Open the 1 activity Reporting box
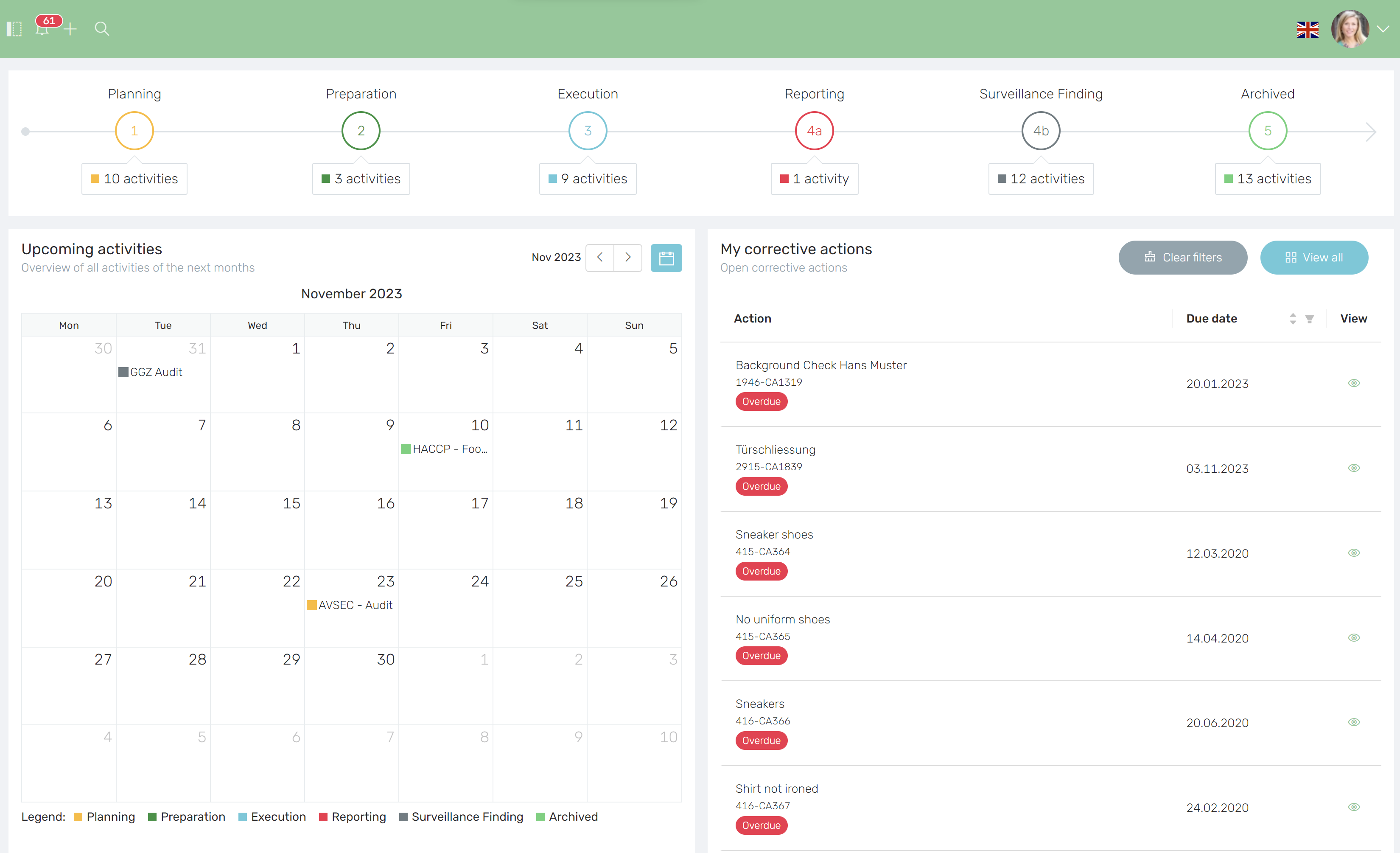Screen dimensions: 1400x853 click(814, 179)
